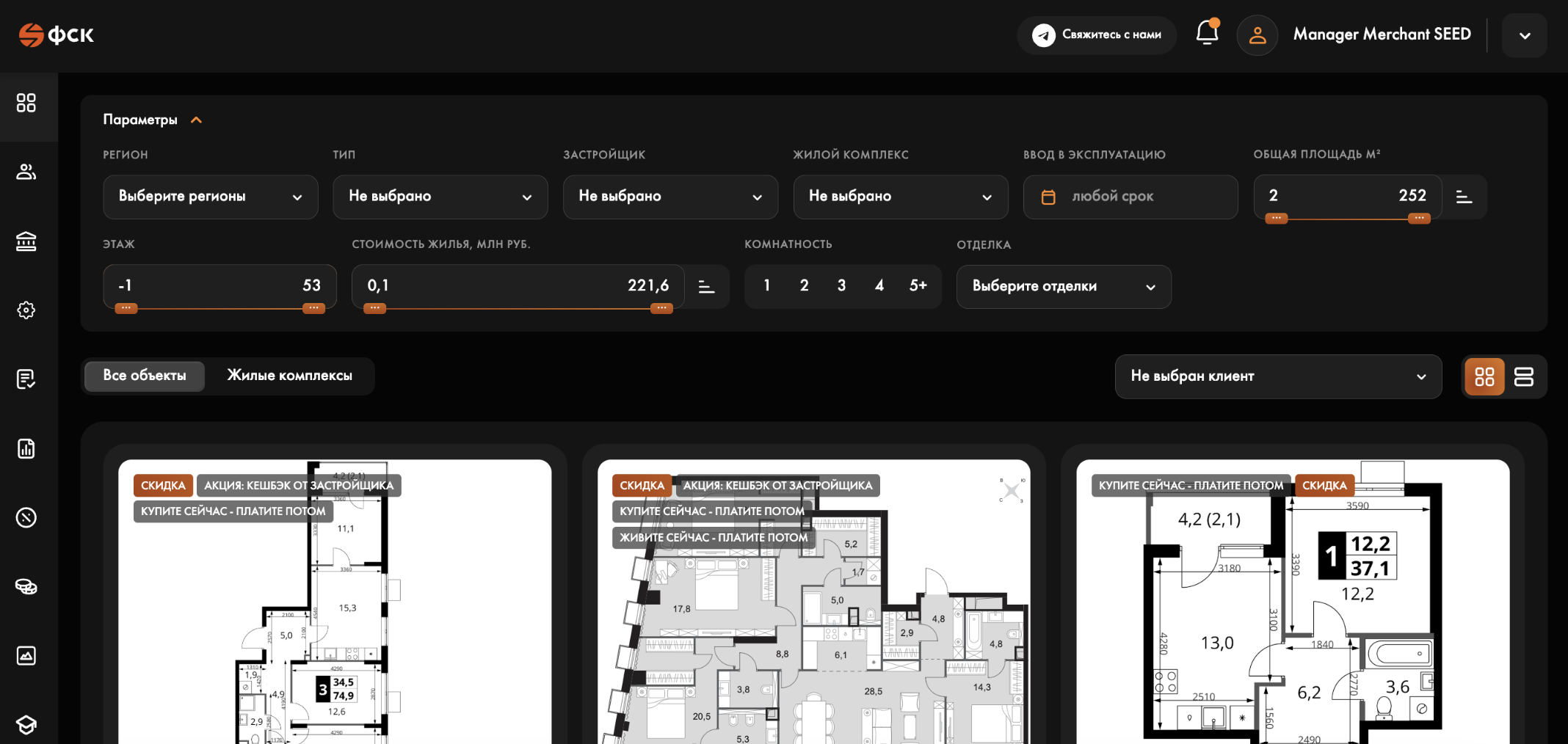This screenshot has width=1568, height=744.
Task: Click the maximum area slider handle
Action: (1419, 218)
